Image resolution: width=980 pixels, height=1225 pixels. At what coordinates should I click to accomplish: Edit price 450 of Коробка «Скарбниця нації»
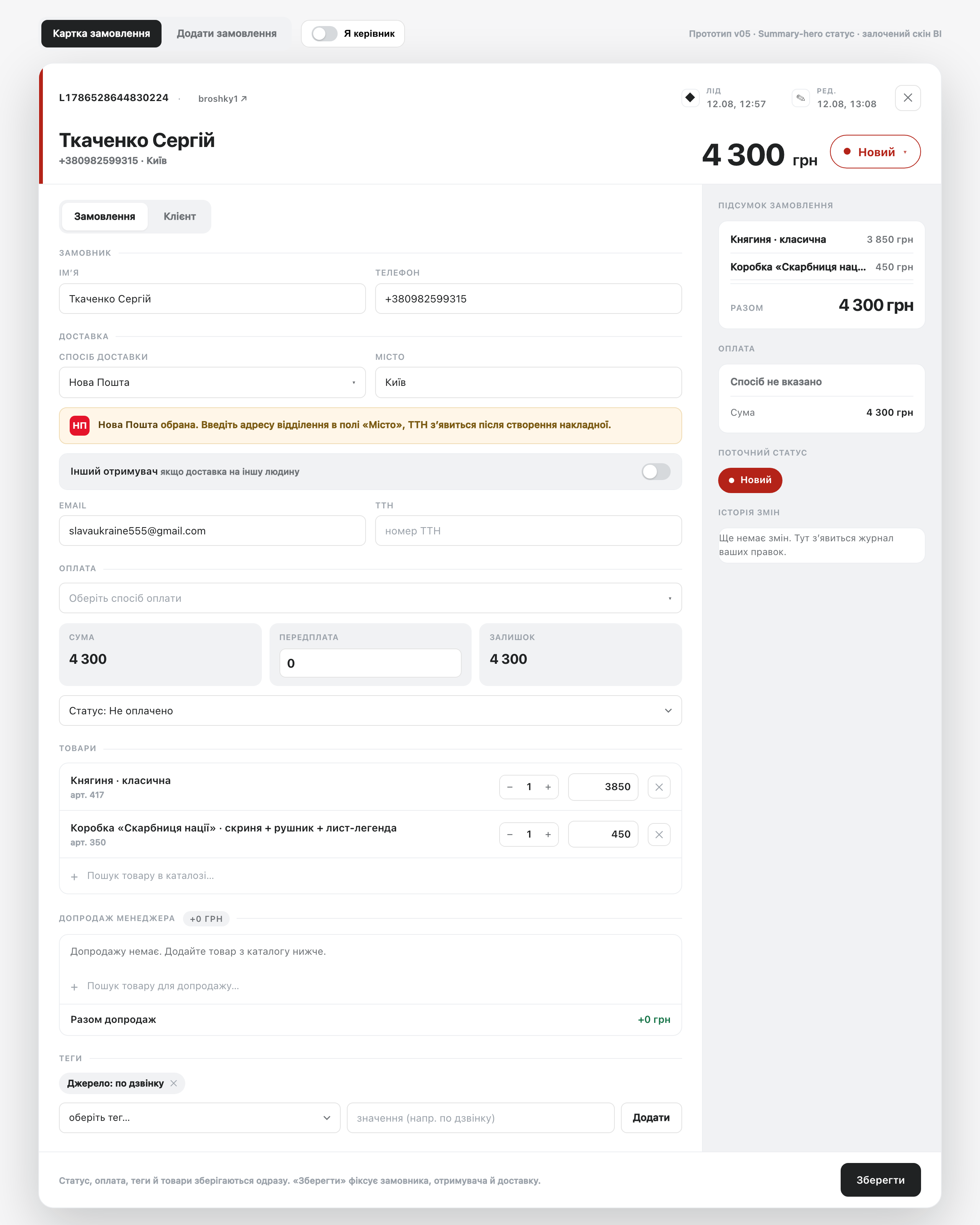603,835
